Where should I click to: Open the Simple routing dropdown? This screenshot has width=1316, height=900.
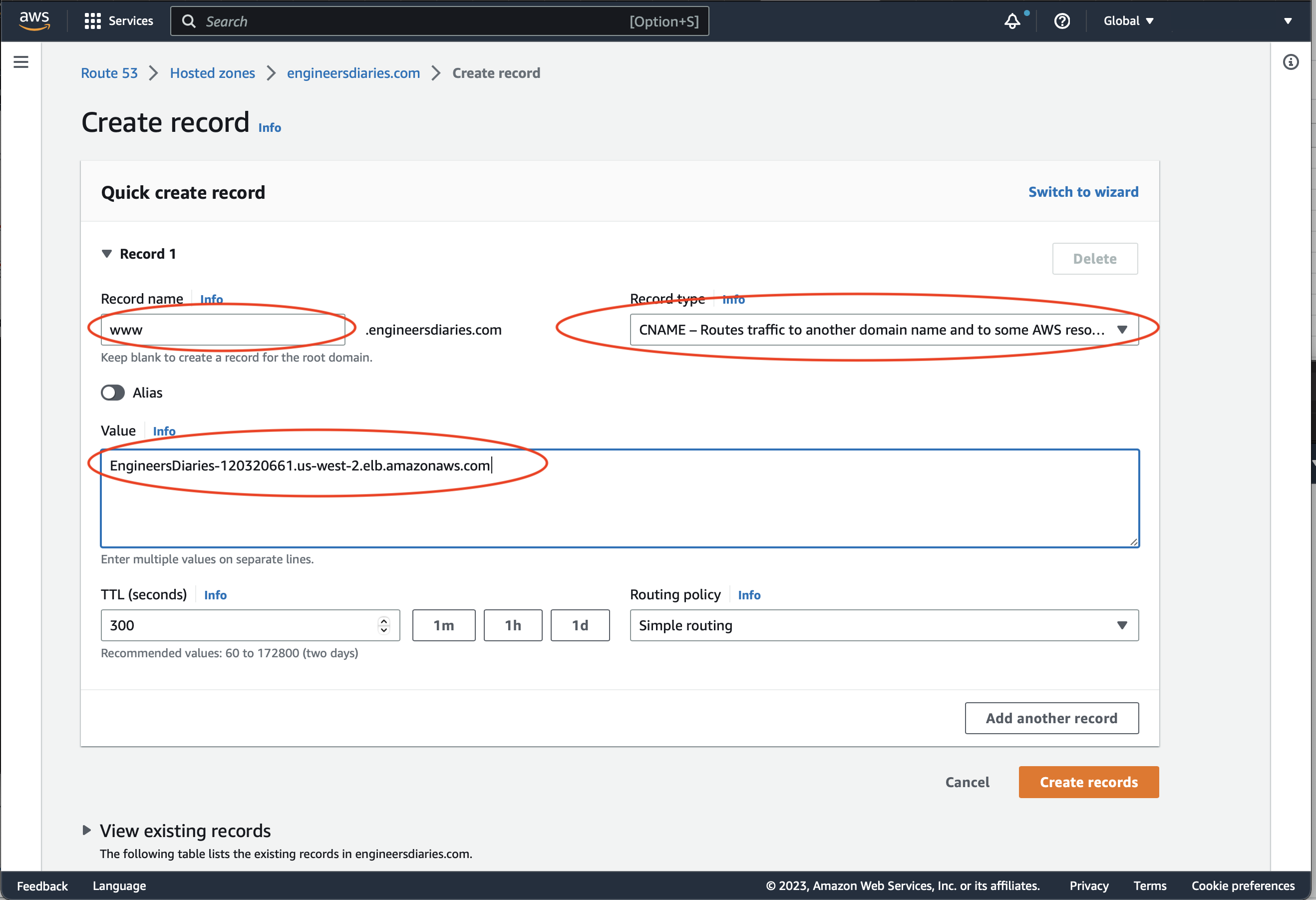(884, 625)
